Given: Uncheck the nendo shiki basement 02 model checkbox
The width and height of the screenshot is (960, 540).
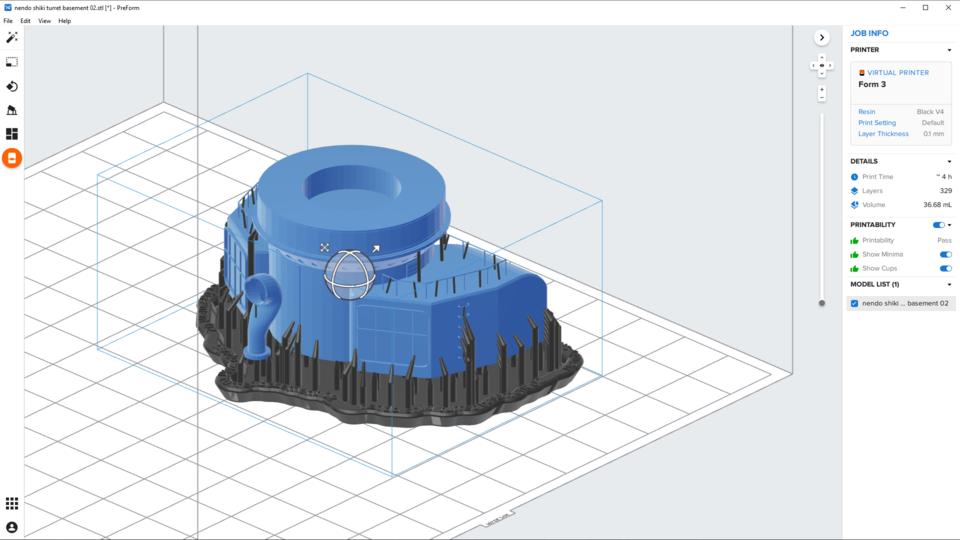Looking at the screenshot, I should [855, 303].
